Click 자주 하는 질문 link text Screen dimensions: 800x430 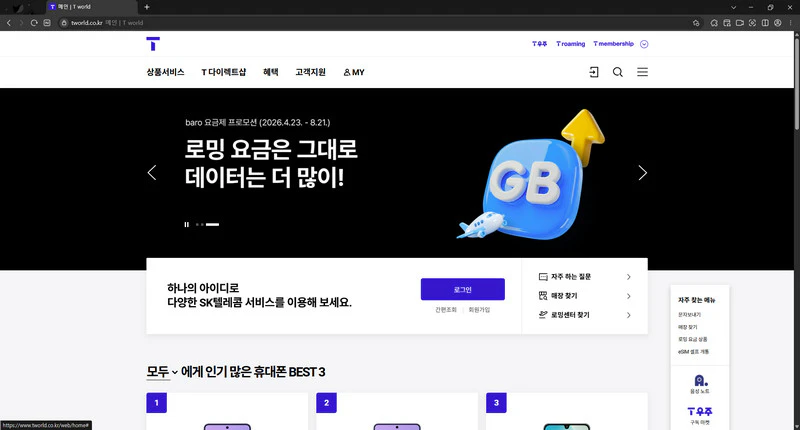coord(571,276)
